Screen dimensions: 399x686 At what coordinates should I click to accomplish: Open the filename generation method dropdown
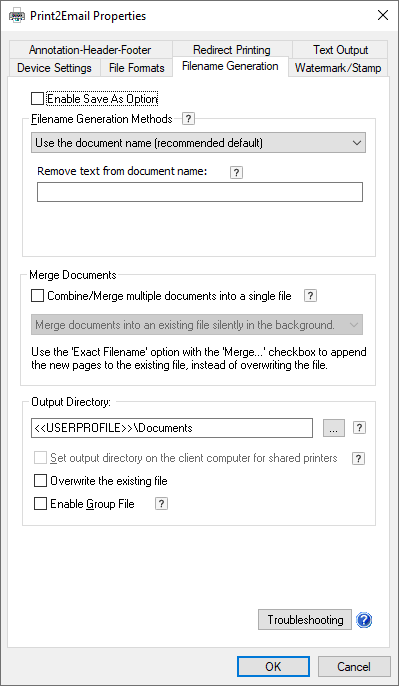tap(198, 143)
